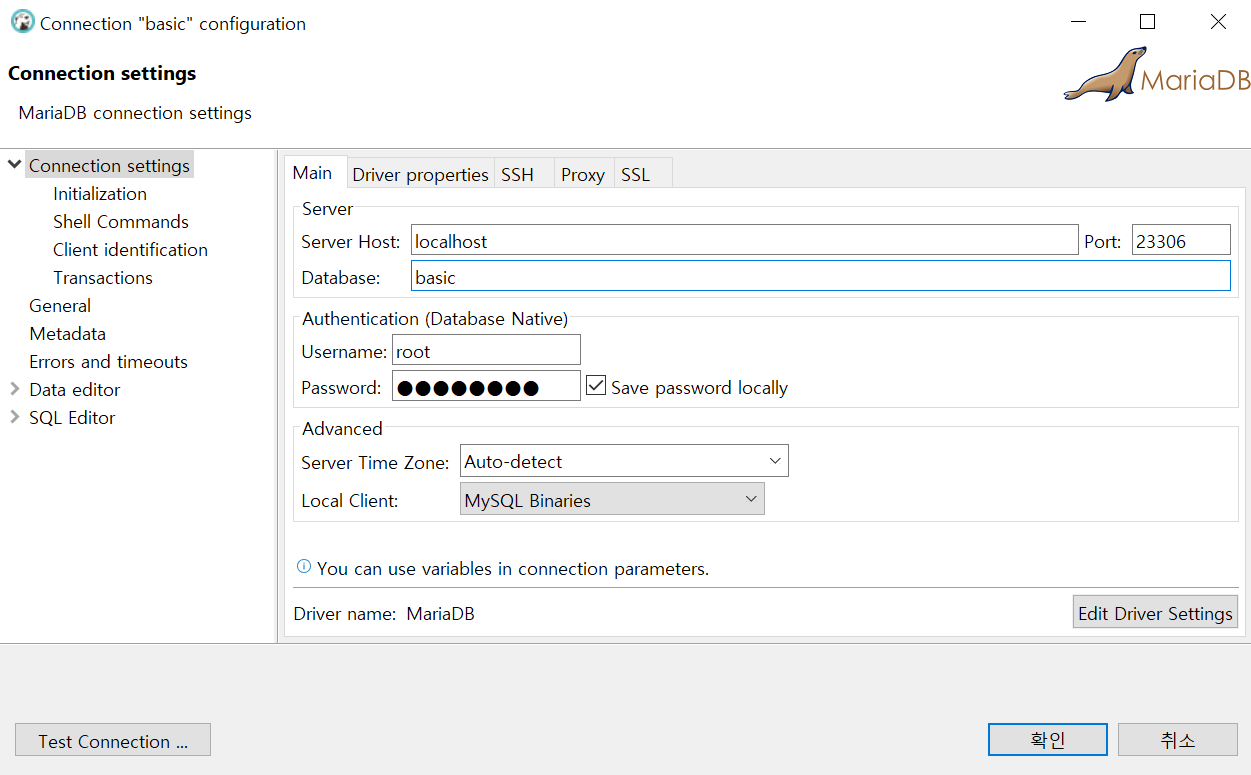Focus the Server Host field
Screen dimensions: 1251x775
(744, 240)
